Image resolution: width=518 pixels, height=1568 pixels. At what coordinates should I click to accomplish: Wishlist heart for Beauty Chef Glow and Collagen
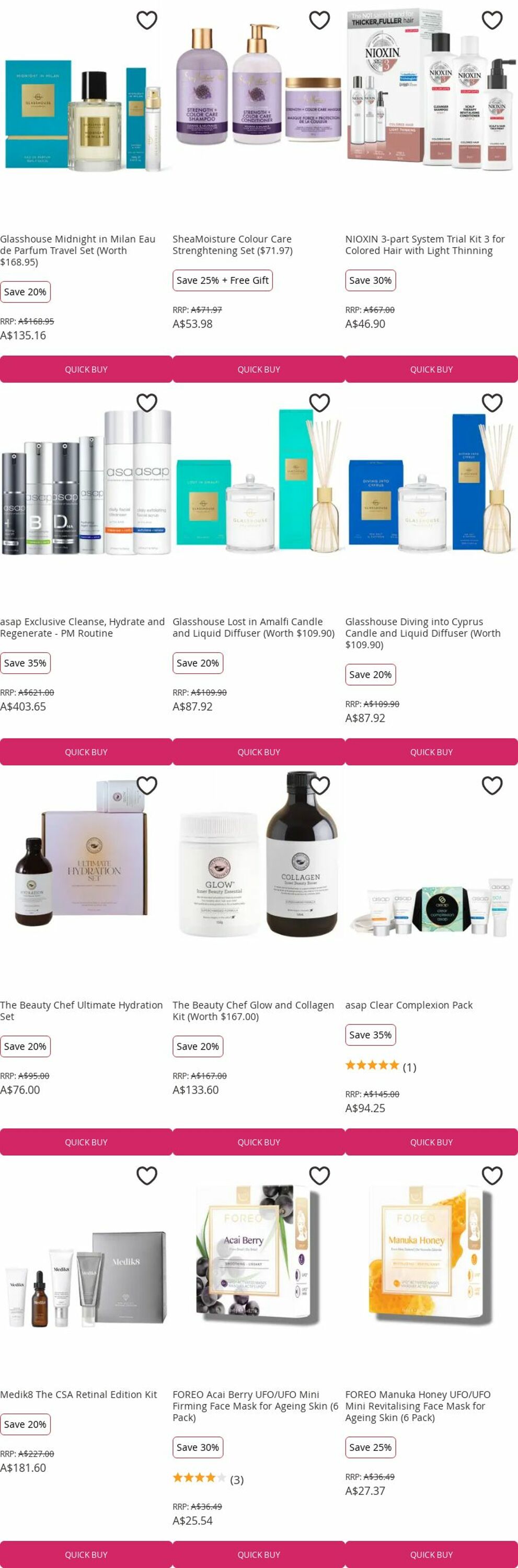319,785
